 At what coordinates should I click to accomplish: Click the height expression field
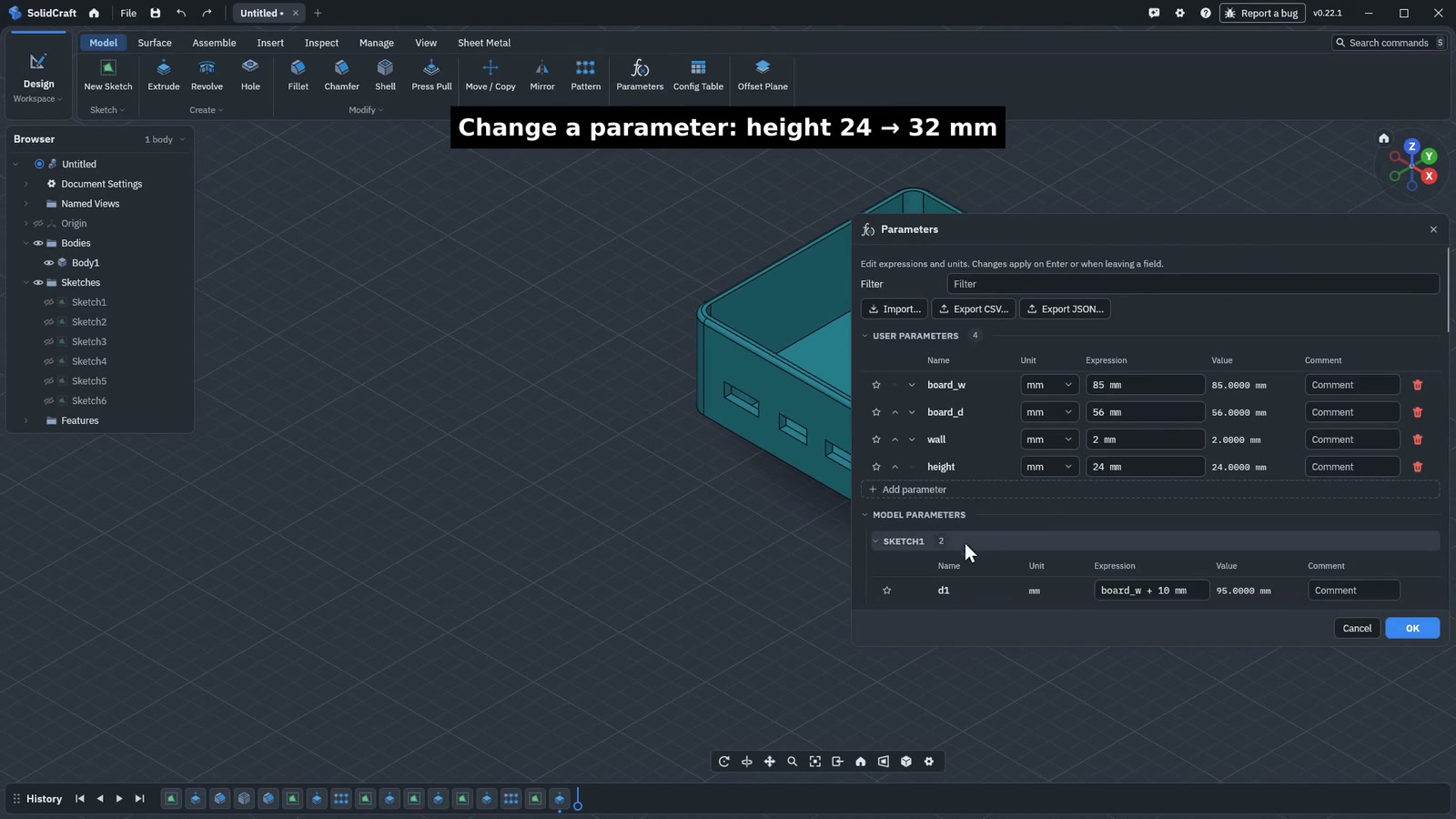pos(1145,467)
